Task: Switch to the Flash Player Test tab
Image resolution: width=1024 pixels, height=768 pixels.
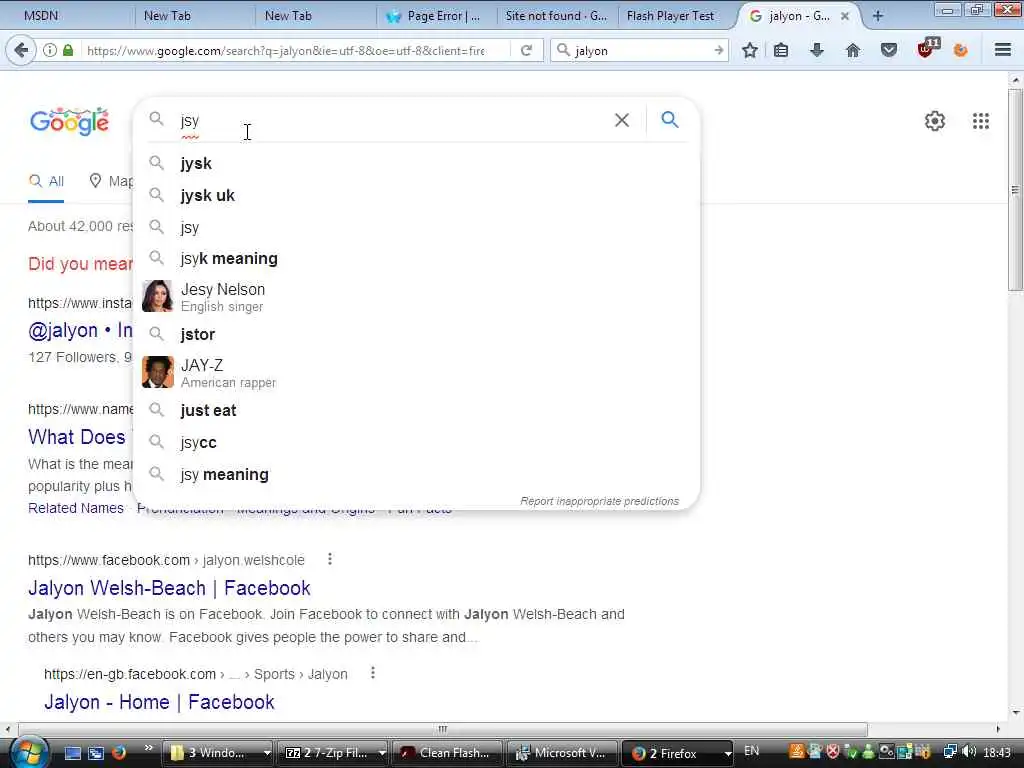Action: pos(676,16)
